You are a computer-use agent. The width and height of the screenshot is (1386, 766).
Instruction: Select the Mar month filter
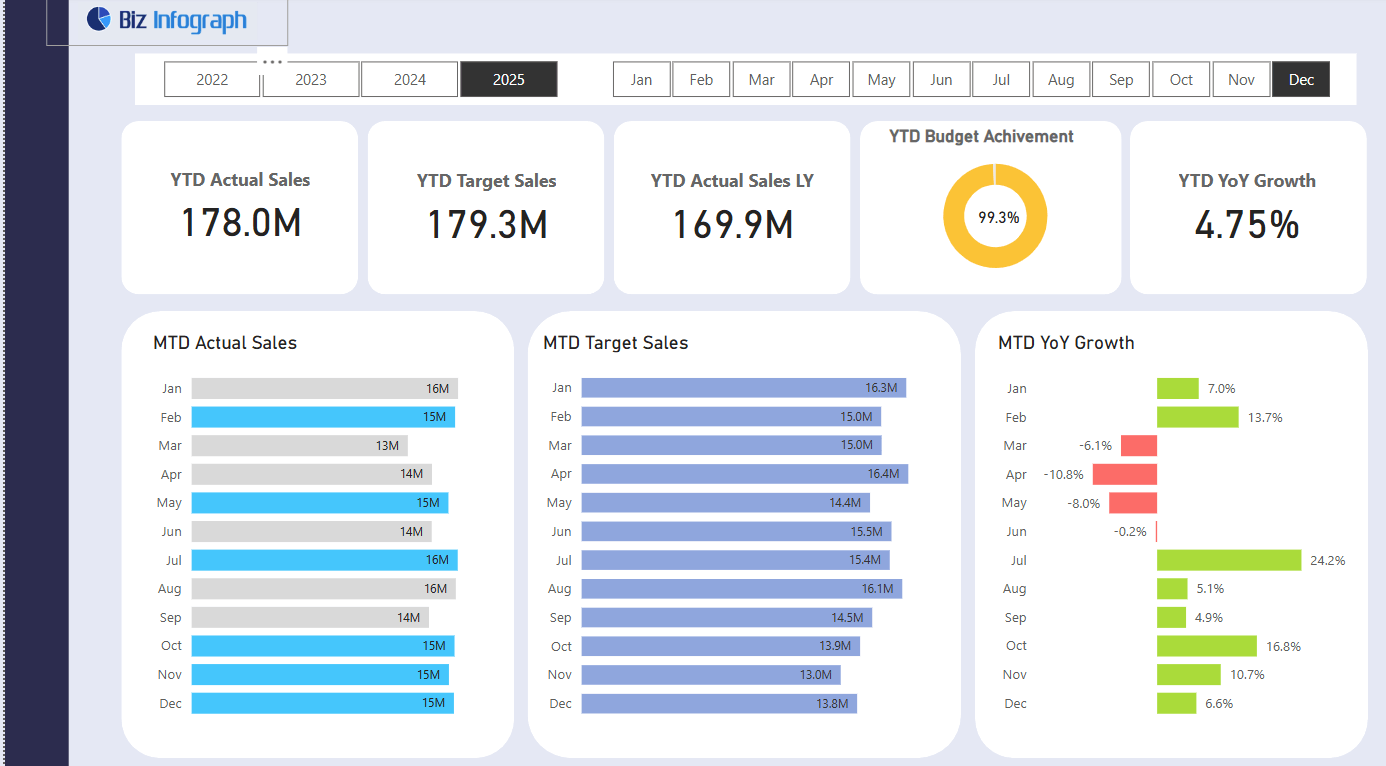761,79
